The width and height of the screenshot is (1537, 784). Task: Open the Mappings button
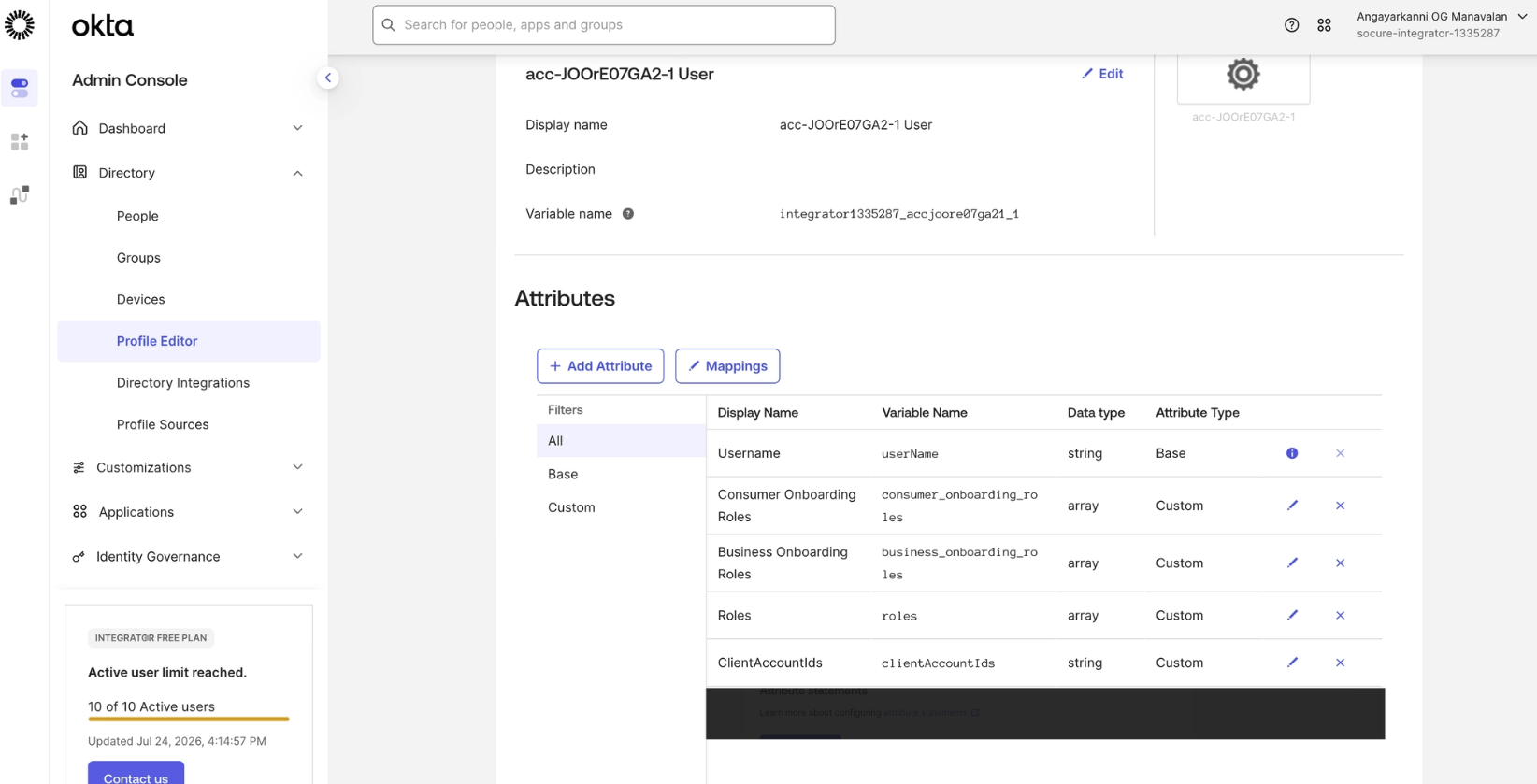pyautogui.click(x=727, y=366)
